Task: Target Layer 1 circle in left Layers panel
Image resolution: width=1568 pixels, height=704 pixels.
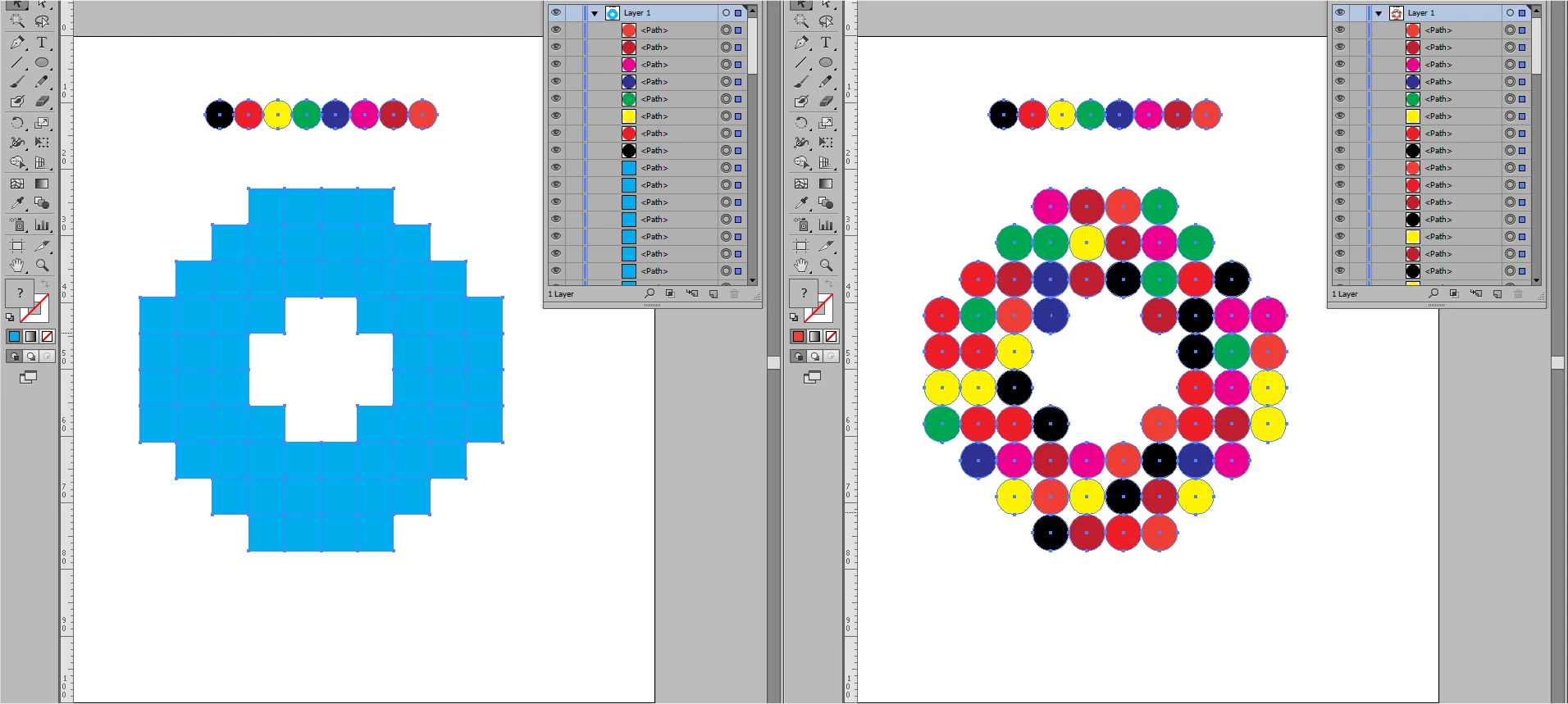Action: (x=726, y=12)
